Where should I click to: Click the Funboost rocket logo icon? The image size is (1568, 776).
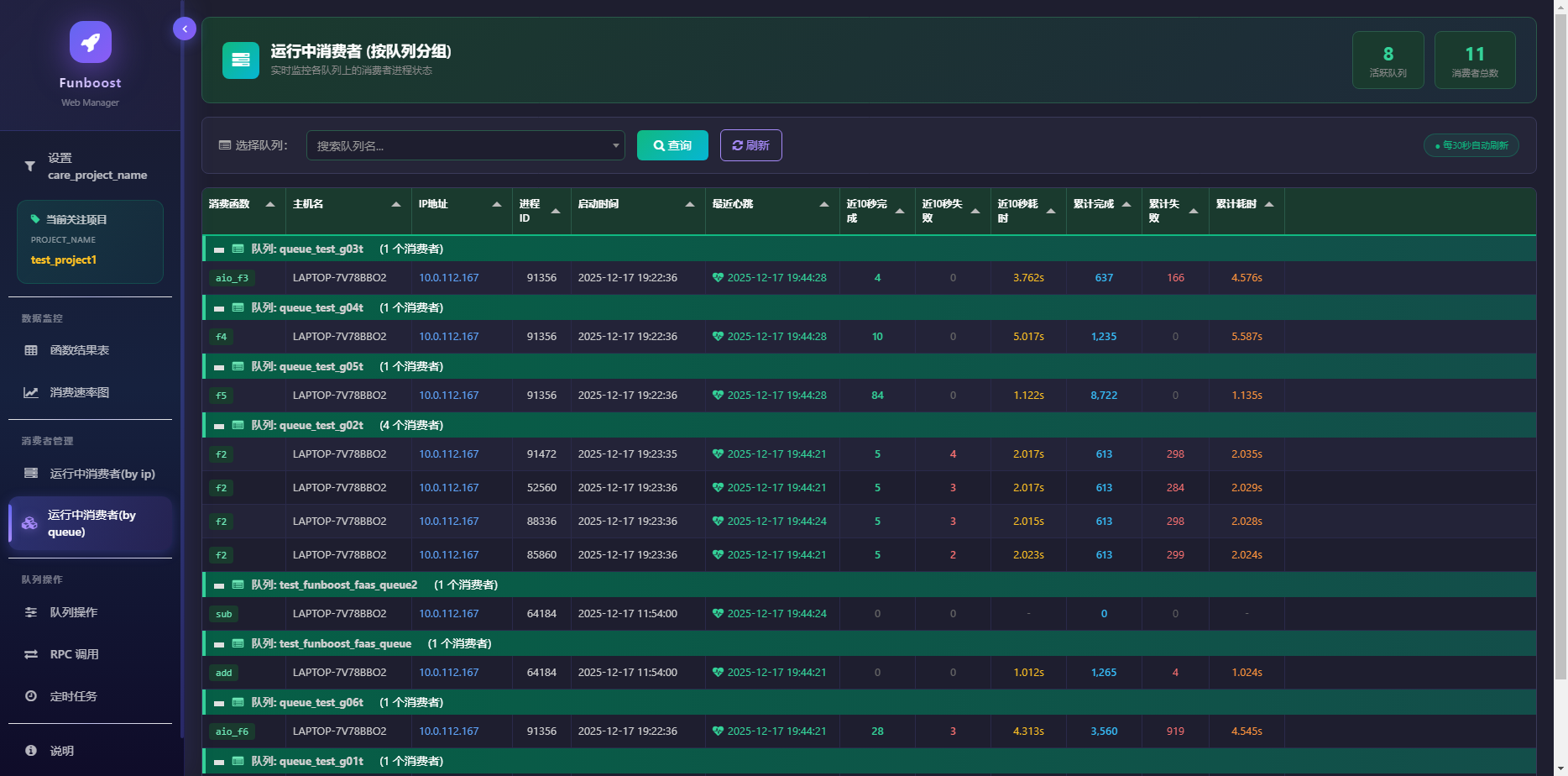click(x=91, y=42)
